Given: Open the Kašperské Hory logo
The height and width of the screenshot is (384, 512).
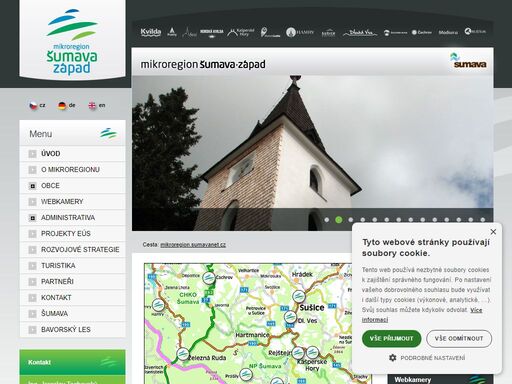Looking at the screenshot, I should (x=241, y=32).
